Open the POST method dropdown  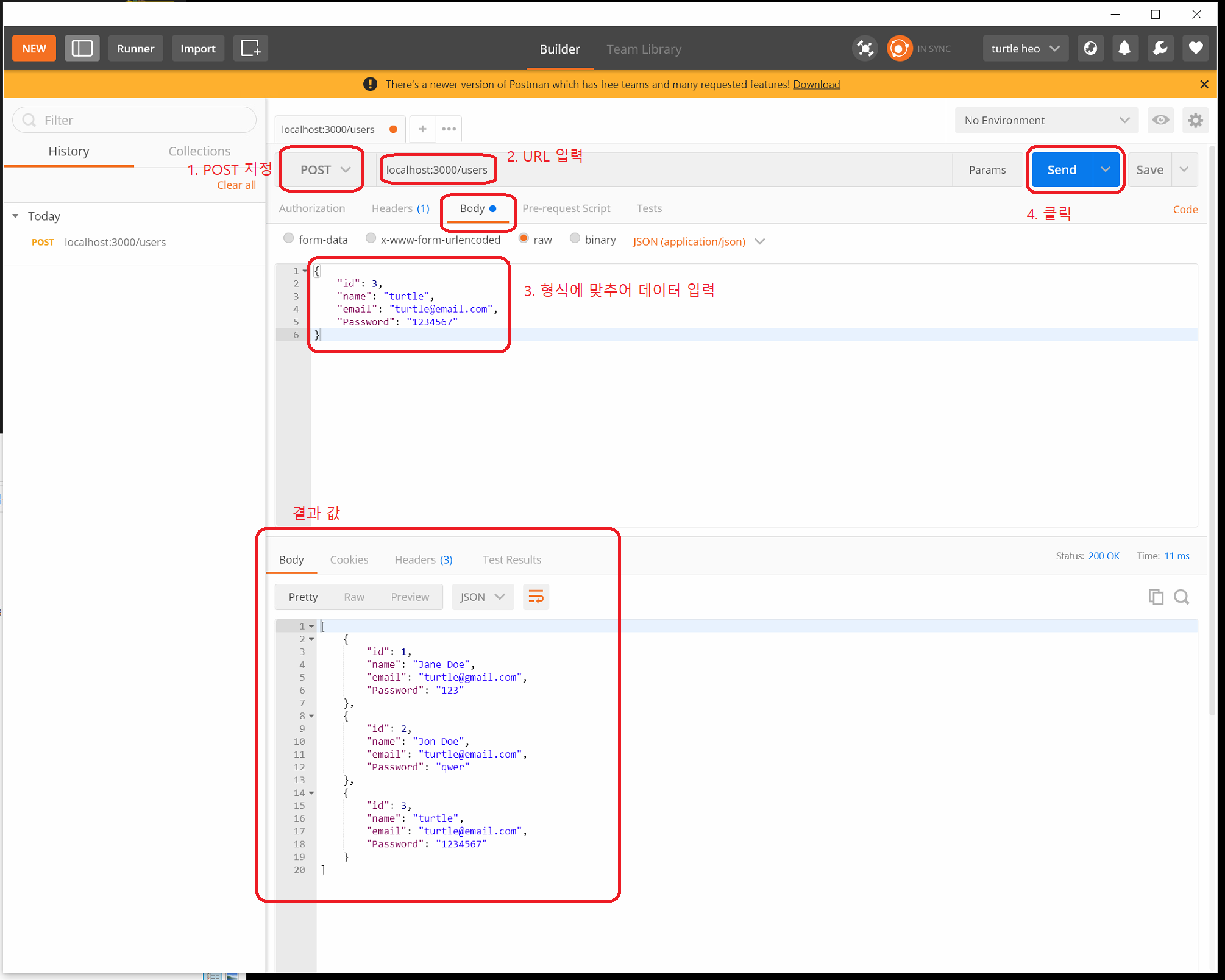click(x=324, y=170)
